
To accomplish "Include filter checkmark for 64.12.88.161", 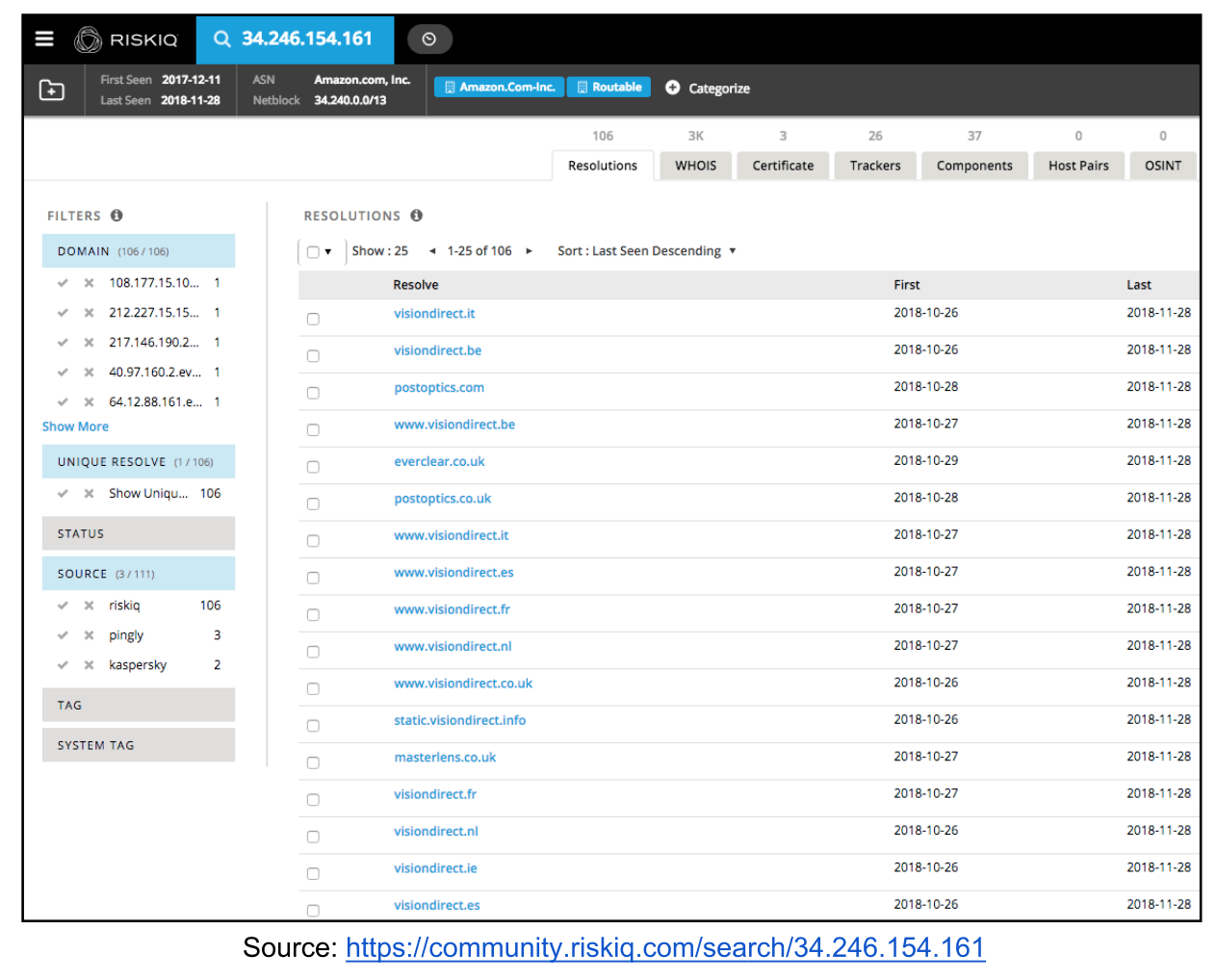I will coord(63,402).
